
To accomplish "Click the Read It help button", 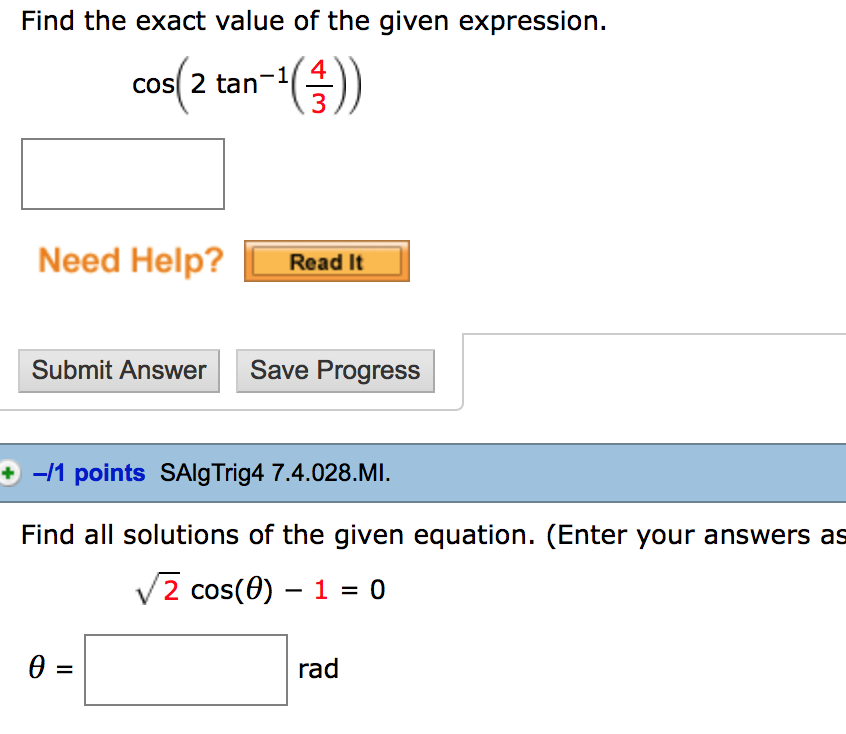I will 326,262.
